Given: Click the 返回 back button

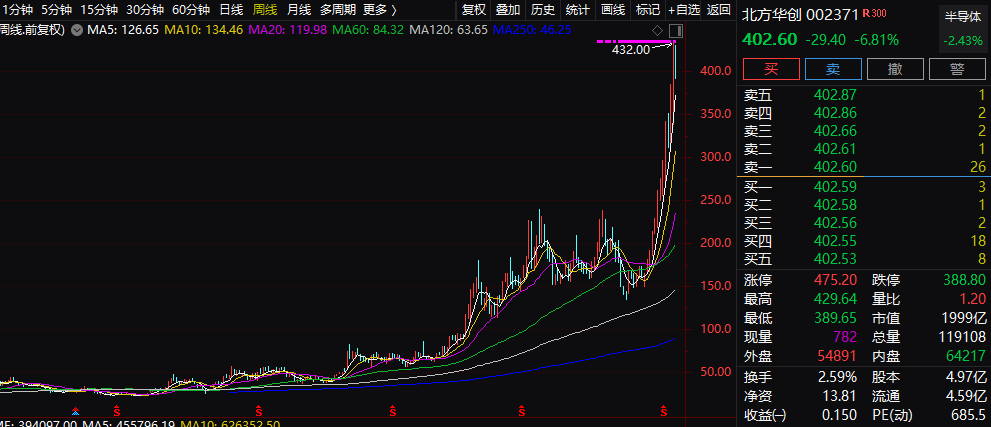Looking at the screenshot, I should click(x=719, y=10).
